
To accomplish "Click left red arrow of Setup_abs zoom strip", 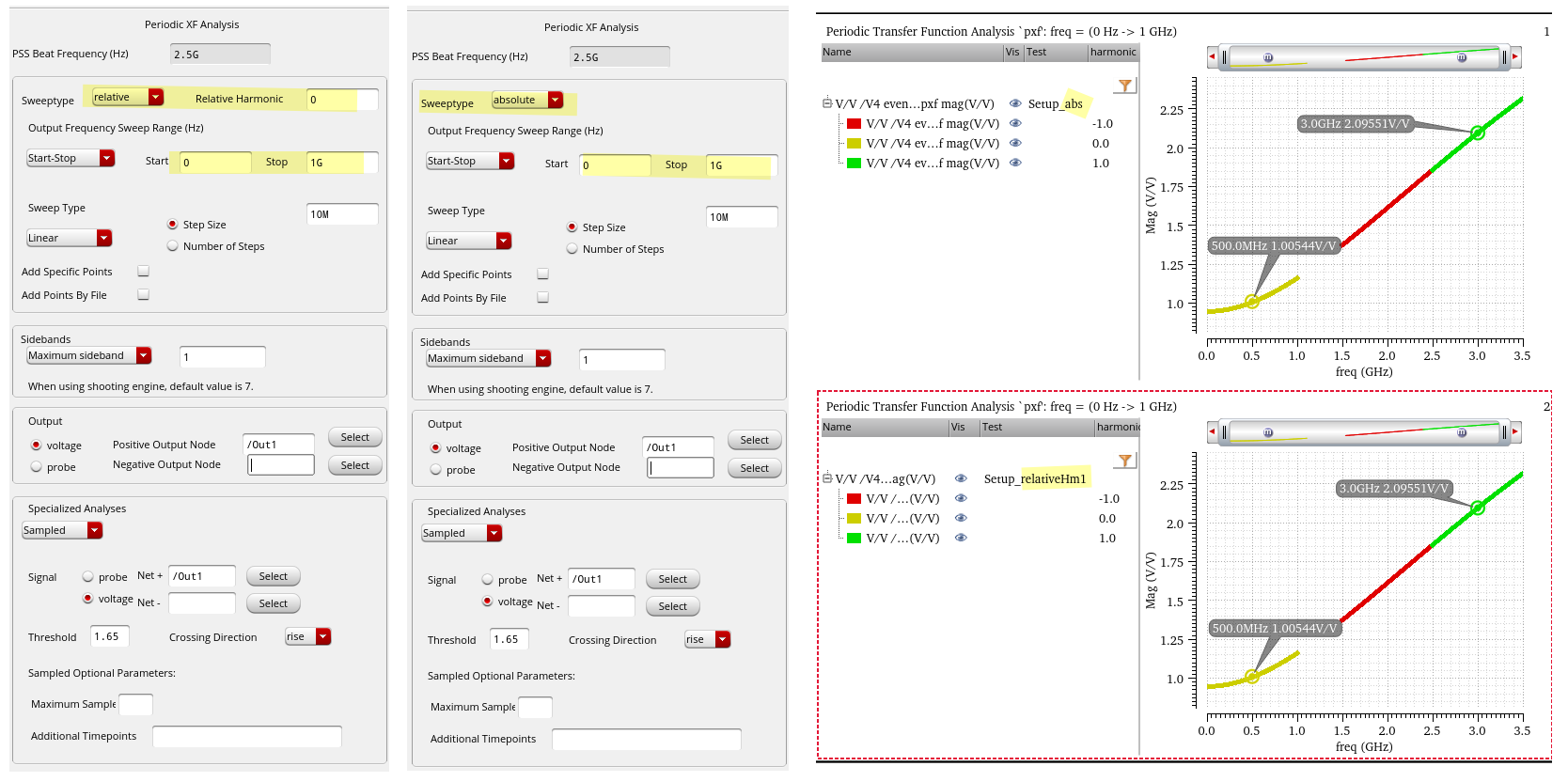I will tap(1212, 57).
